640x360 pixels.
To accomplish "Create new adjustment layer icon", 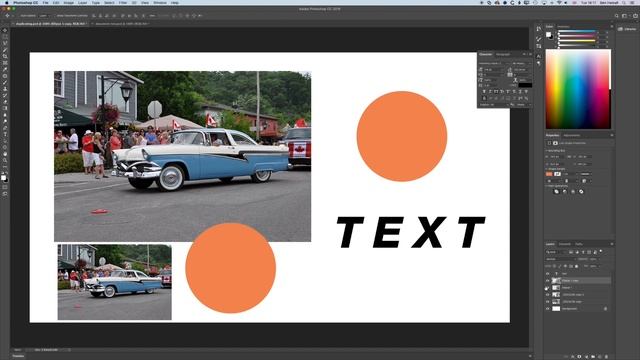I will (x=587, y=357).
